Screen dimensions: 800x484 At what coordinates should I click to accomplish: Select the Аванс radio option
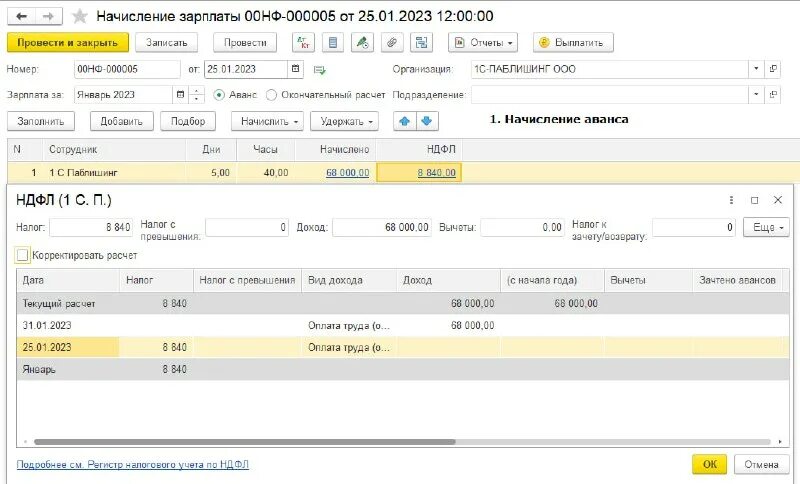tap(219, 95)
